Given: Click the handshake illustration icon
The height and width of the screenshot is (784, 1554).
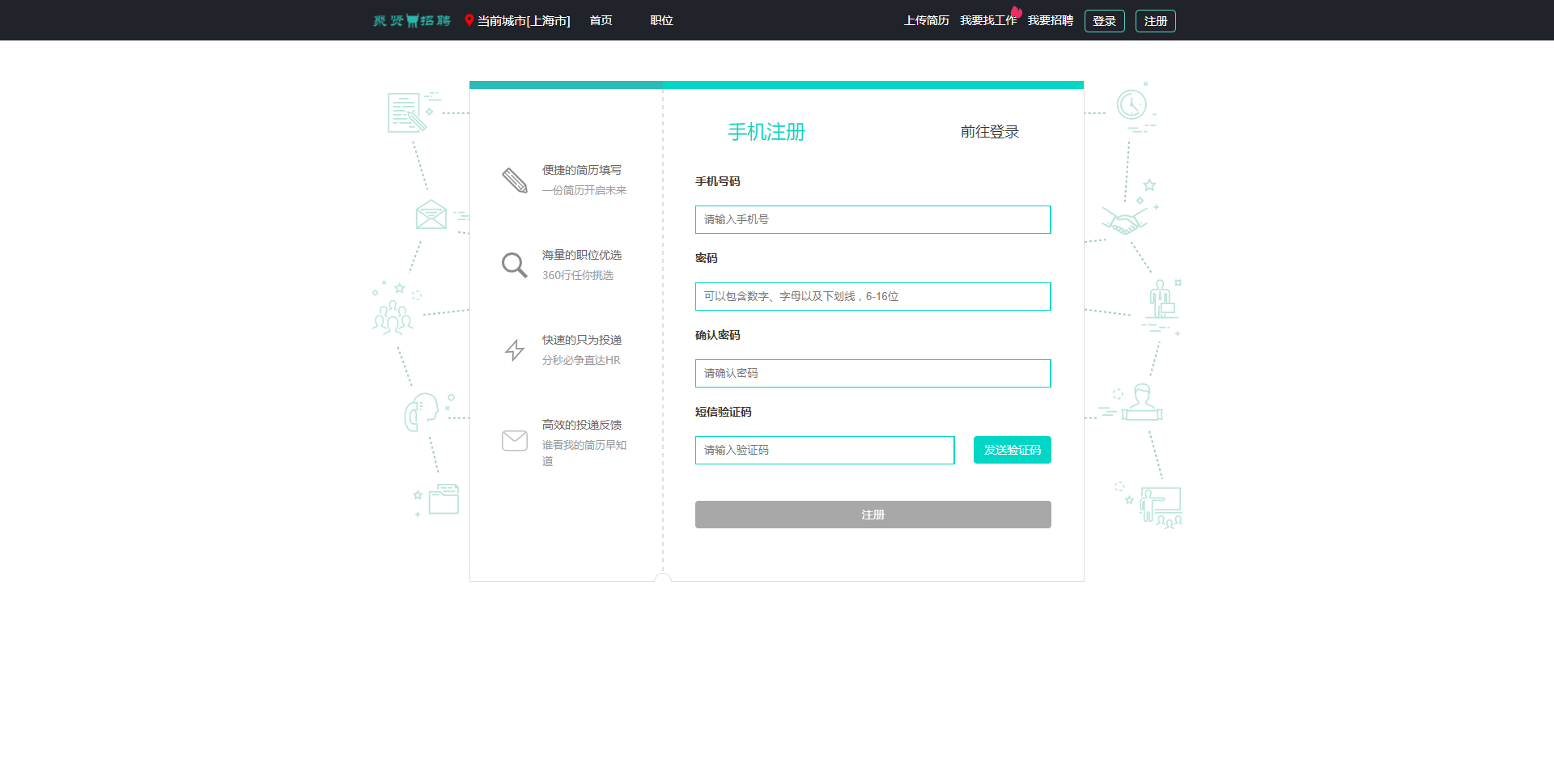Looking at the screenshot, I should [1124, 221].
